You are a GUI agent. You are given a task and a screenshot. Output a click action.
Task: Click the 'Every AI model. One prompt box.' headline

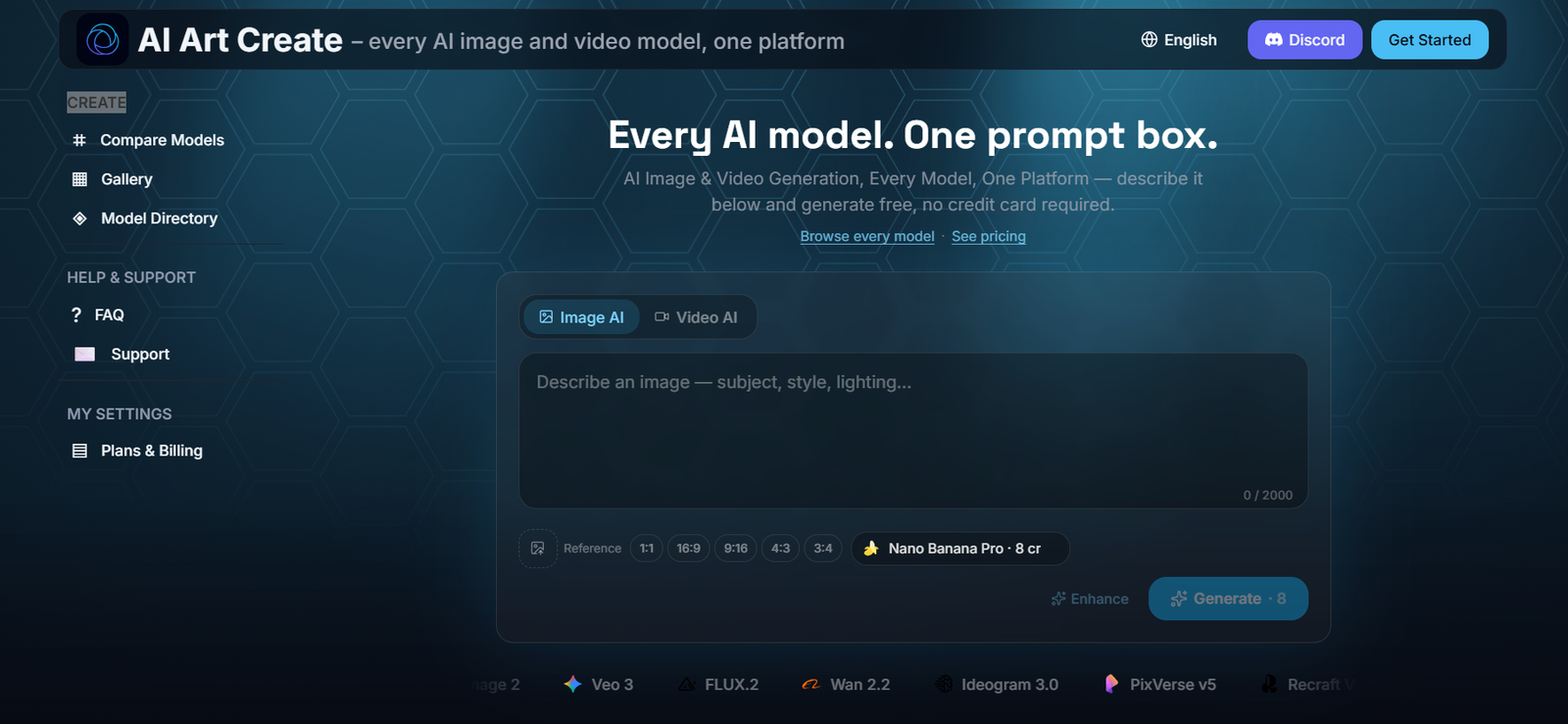click(x=913, y=135)
